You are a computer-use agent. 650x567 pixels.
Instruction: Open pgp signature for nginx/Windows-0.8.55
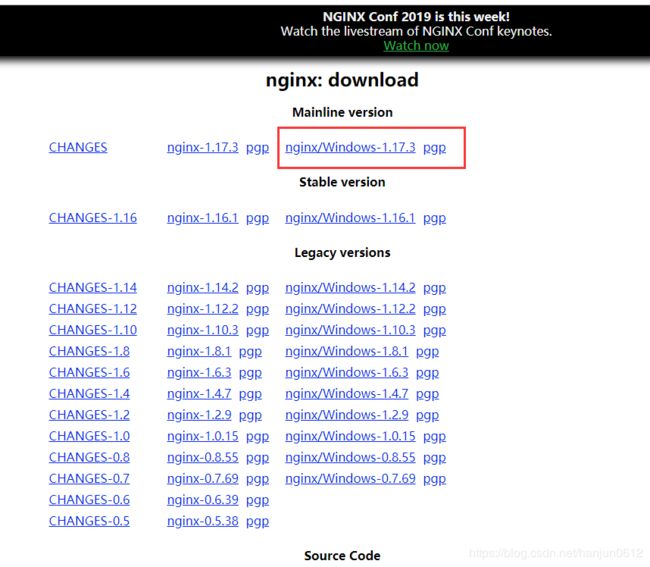434,458
